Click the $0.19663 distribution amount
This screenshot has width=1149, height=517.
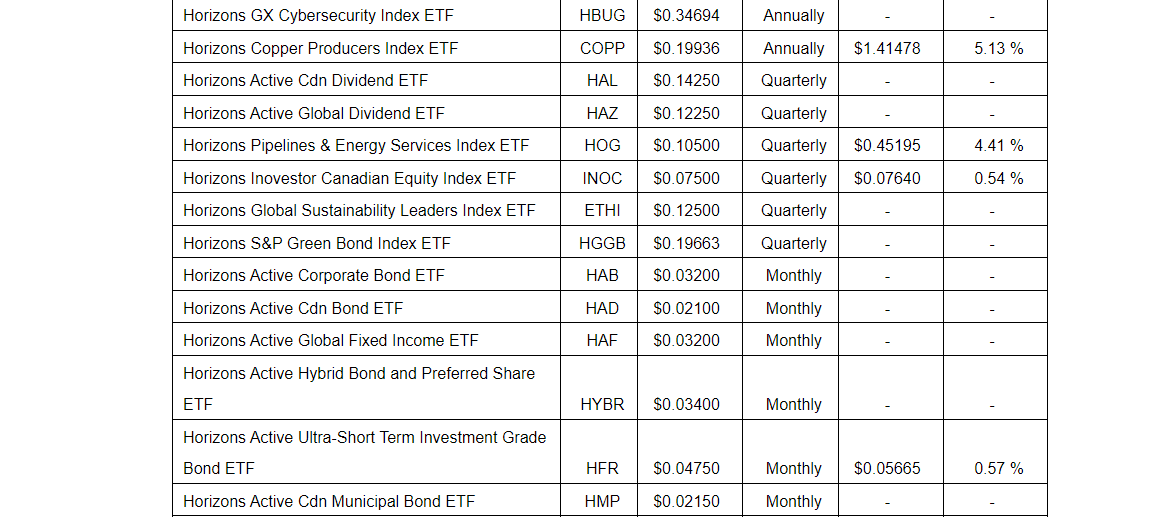(686, 243)
